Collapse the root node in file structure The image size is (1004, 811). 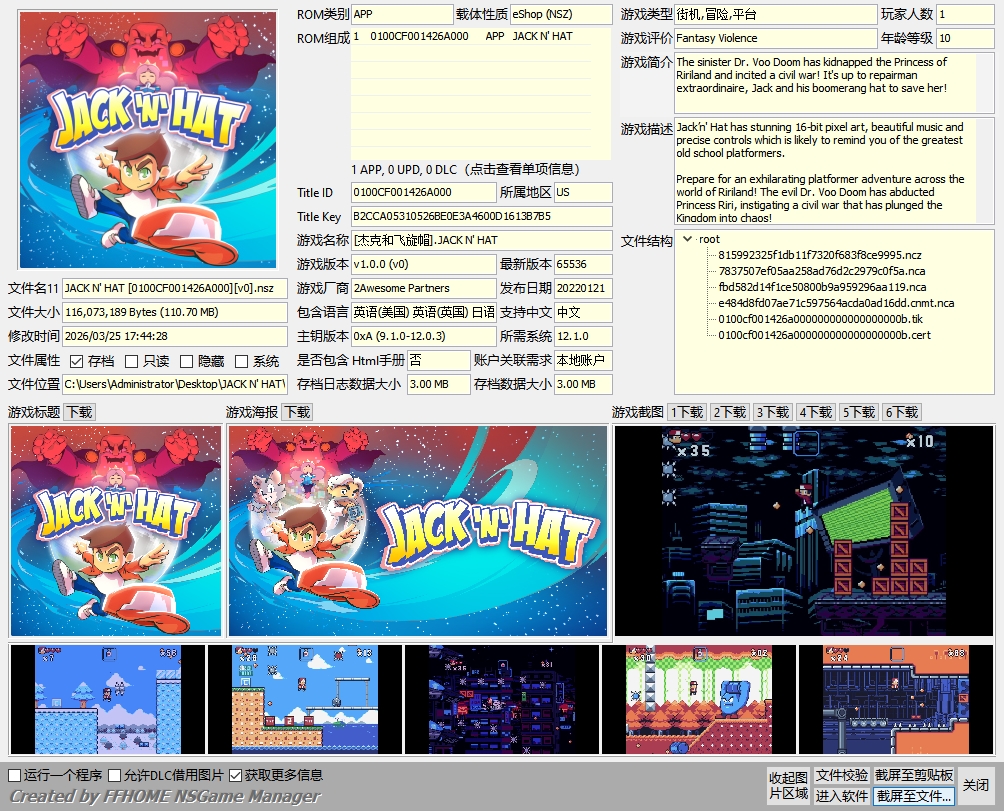coord(687,239)
